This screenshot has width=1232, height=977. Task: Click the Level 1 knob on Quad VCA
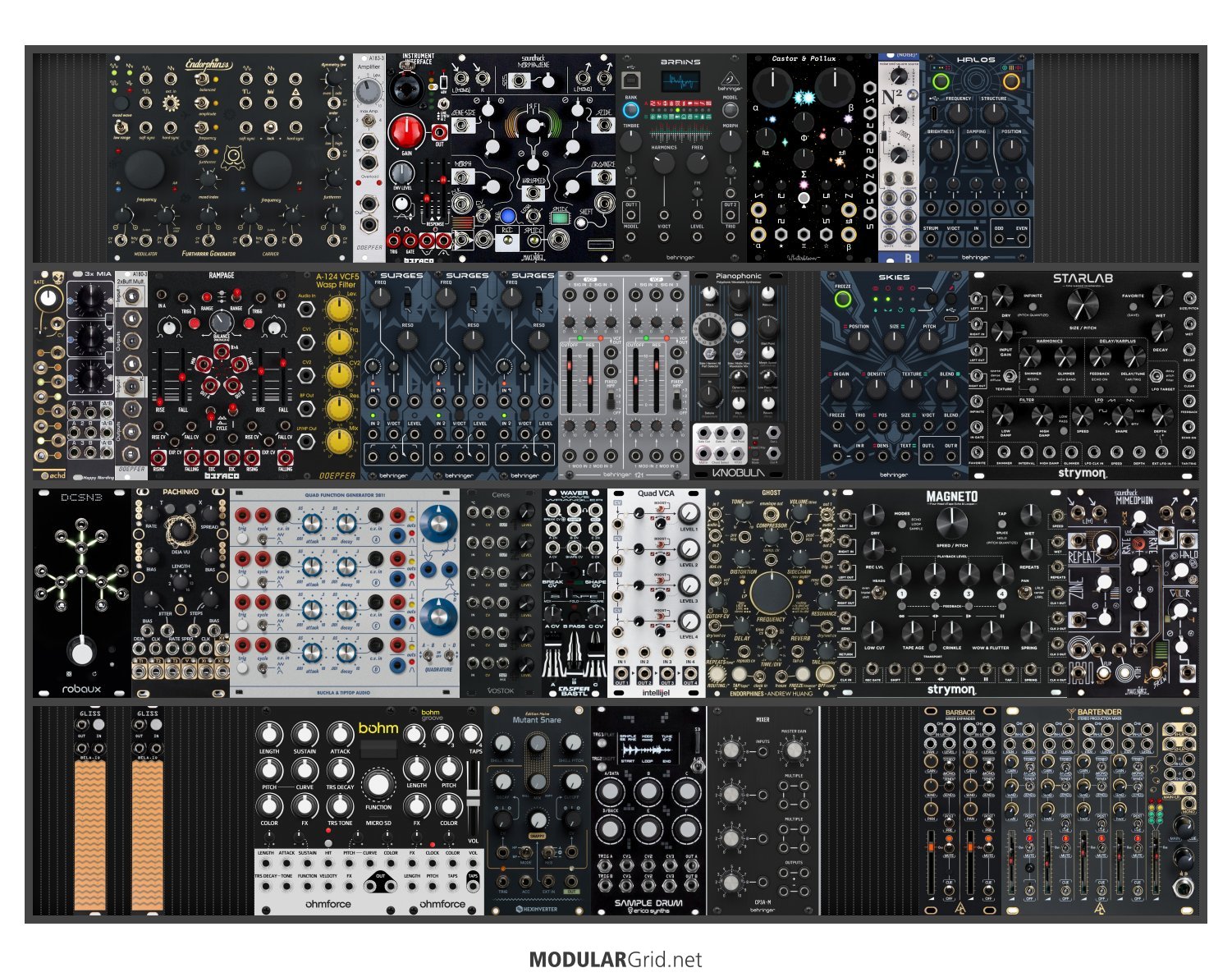coord(689,513)
